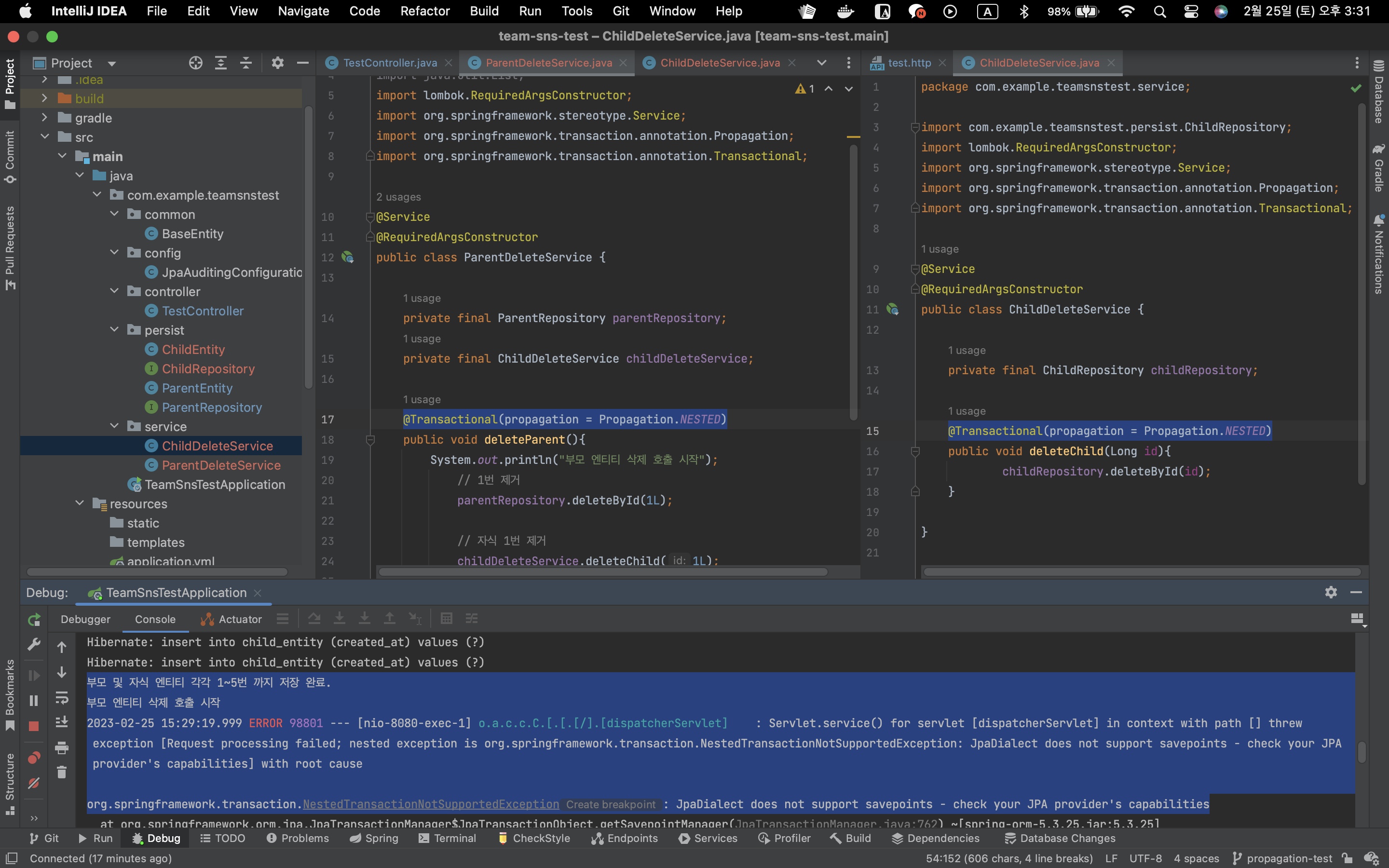1389x868 pixels.
Task: Click the Step Over debugger icon
Action: 314,618
